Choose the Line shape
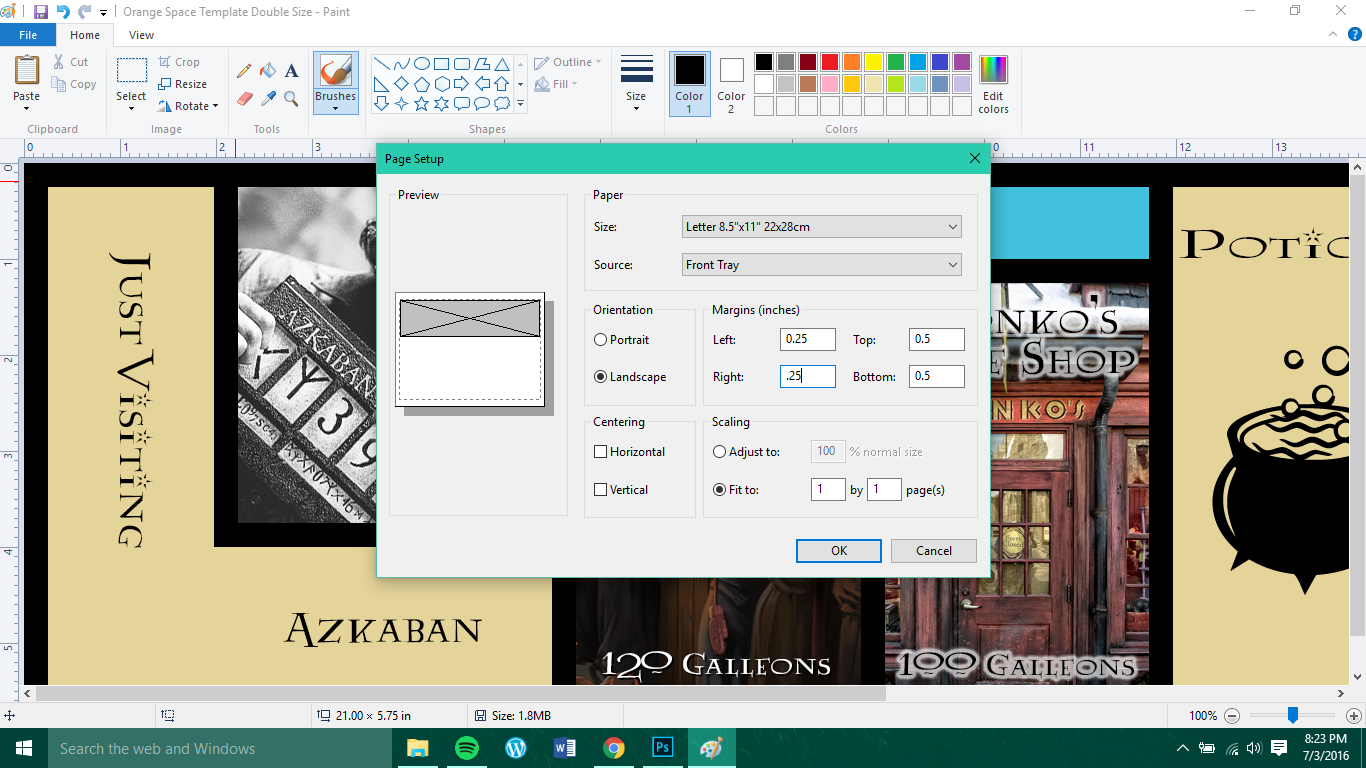Viewport: 1366px width, 768px height. pos(381,63)
